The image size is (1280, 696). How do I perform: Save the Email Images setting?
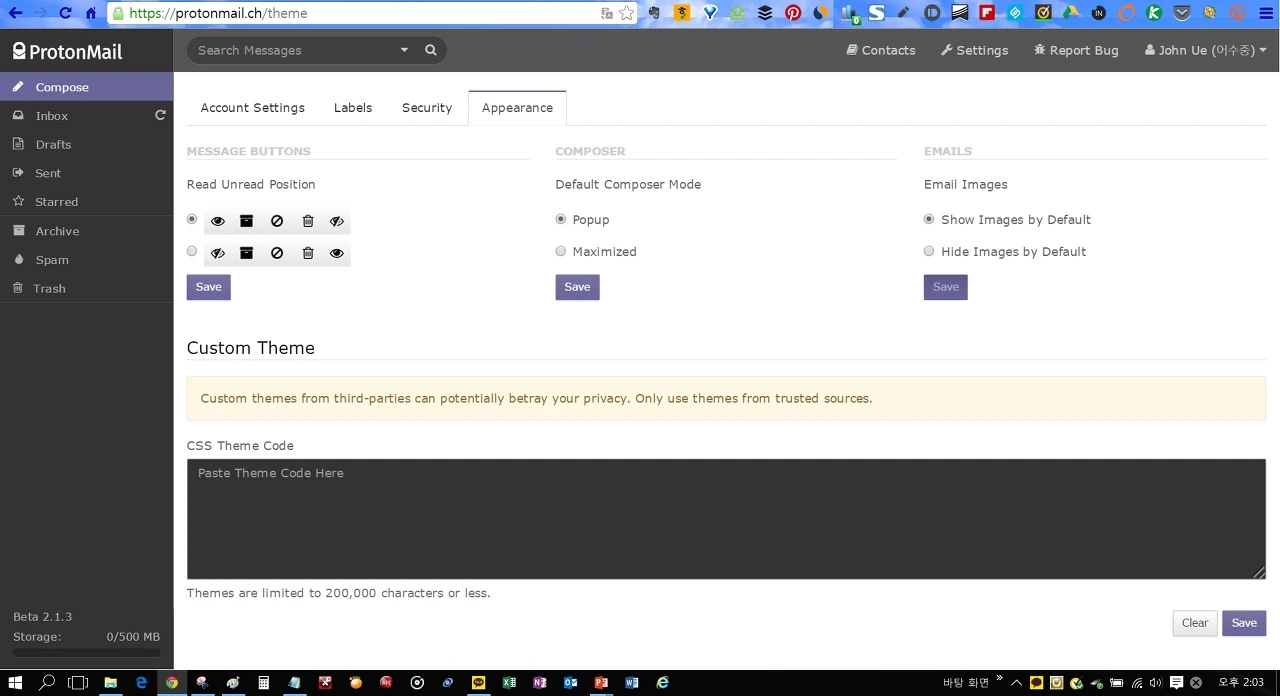[x=946, y=287]
